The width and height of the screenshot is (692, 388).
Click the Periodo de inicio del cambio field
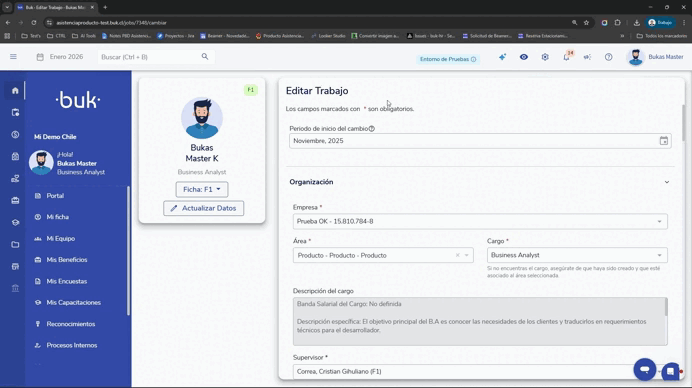click(480, 141)
